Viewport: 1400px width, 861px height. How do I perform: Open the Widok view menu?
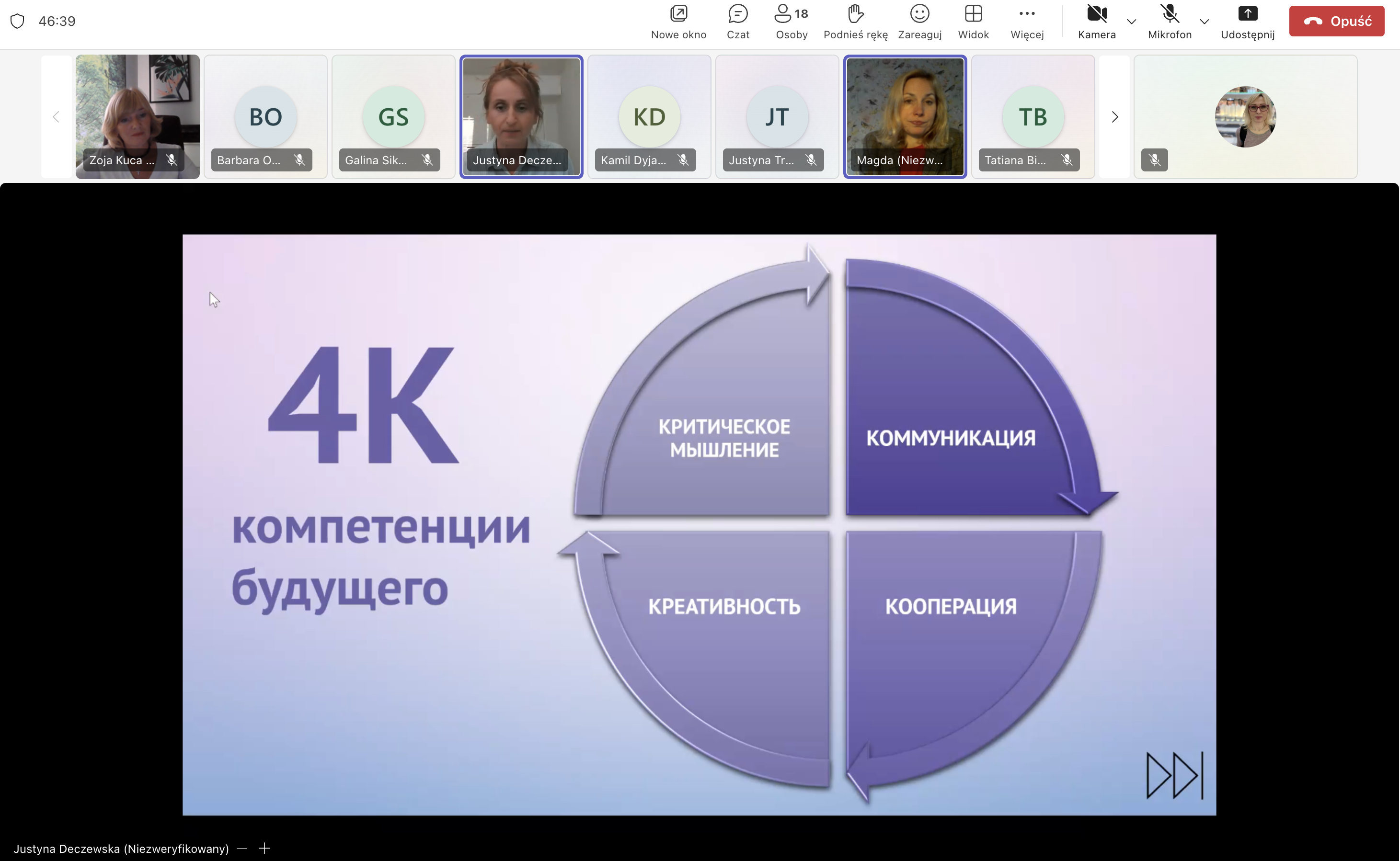pos(973,14)
